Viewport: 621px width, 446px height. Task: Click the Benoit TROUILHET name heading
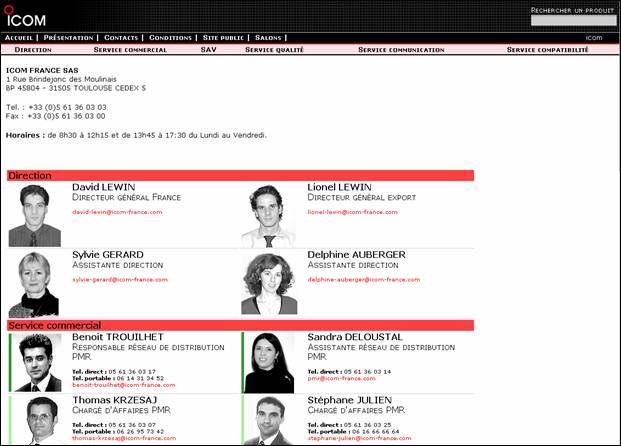tap(118, 337)
